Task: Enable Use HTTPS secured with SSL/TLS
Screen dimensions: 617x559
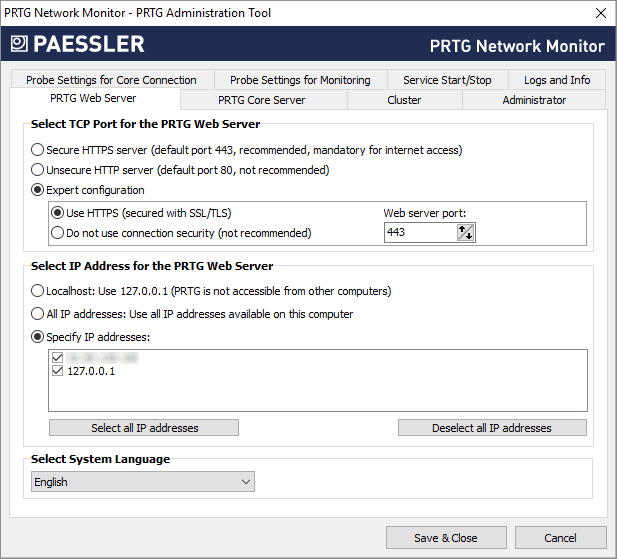Action: [58, 213]
